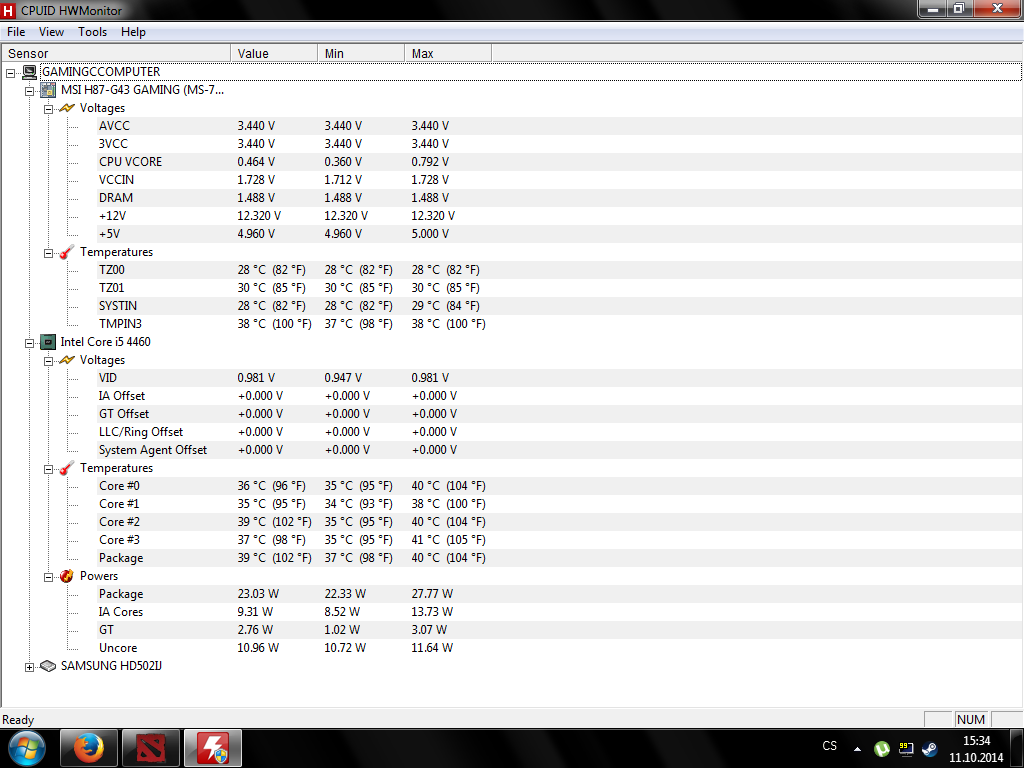Select the +12V row

(560, 216)
